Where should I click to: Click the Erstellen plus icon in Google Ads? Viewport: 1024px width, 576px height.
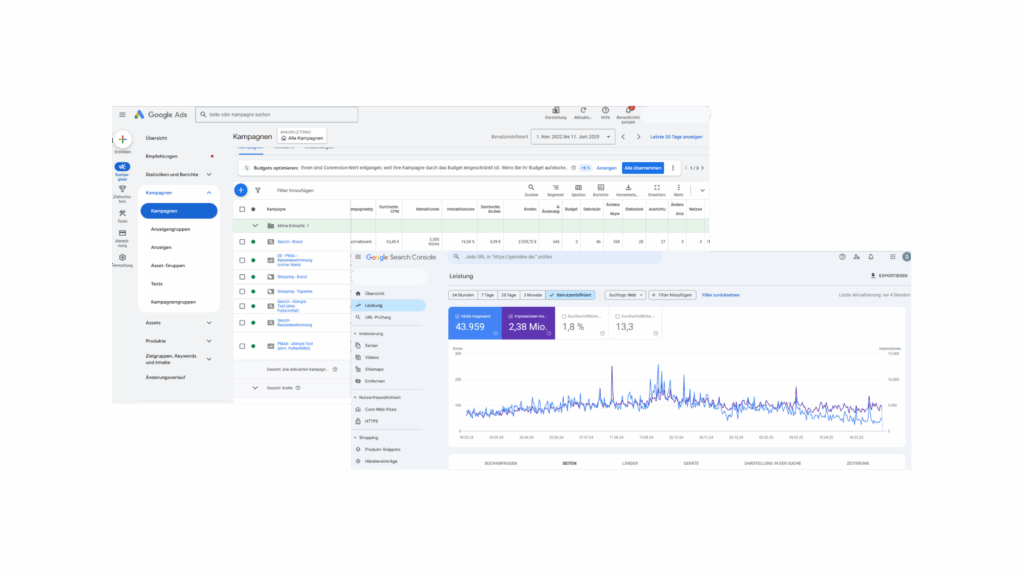[122, 139]
